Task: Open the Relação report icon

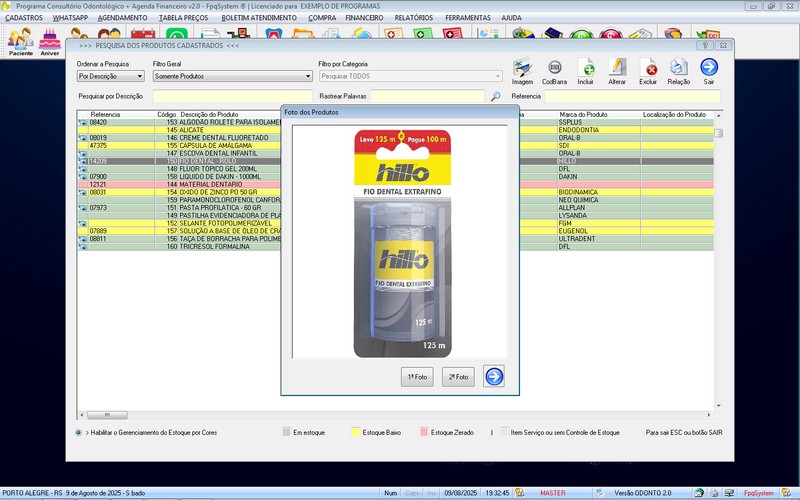Action: [679, 68]
